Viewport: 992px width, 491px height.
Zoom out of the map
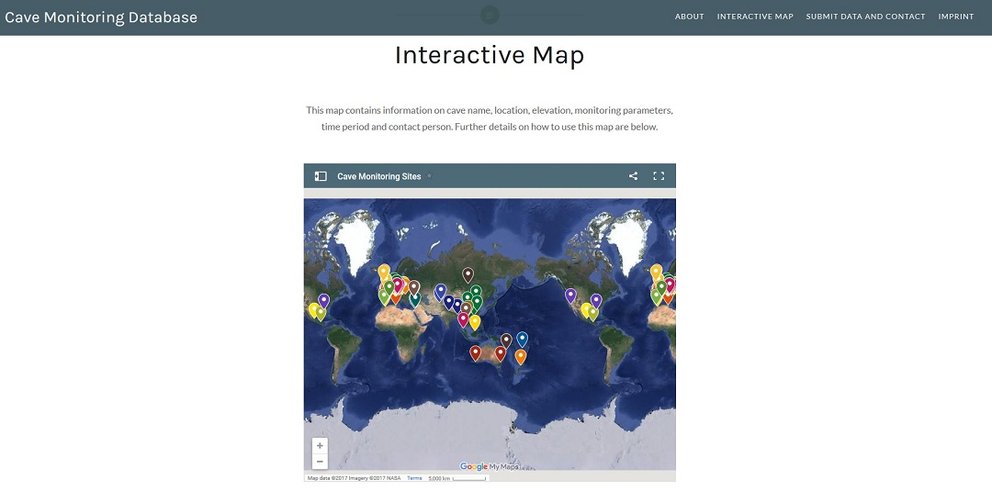click(x=320, y=461)
